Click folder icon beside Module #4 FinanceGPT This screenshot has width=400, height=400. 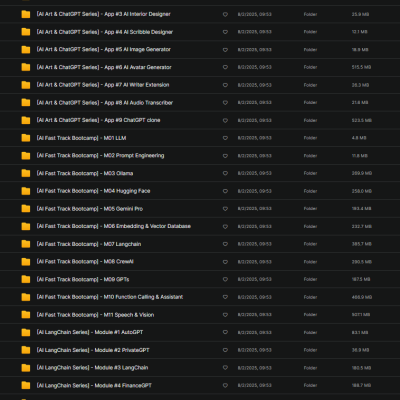26,385
